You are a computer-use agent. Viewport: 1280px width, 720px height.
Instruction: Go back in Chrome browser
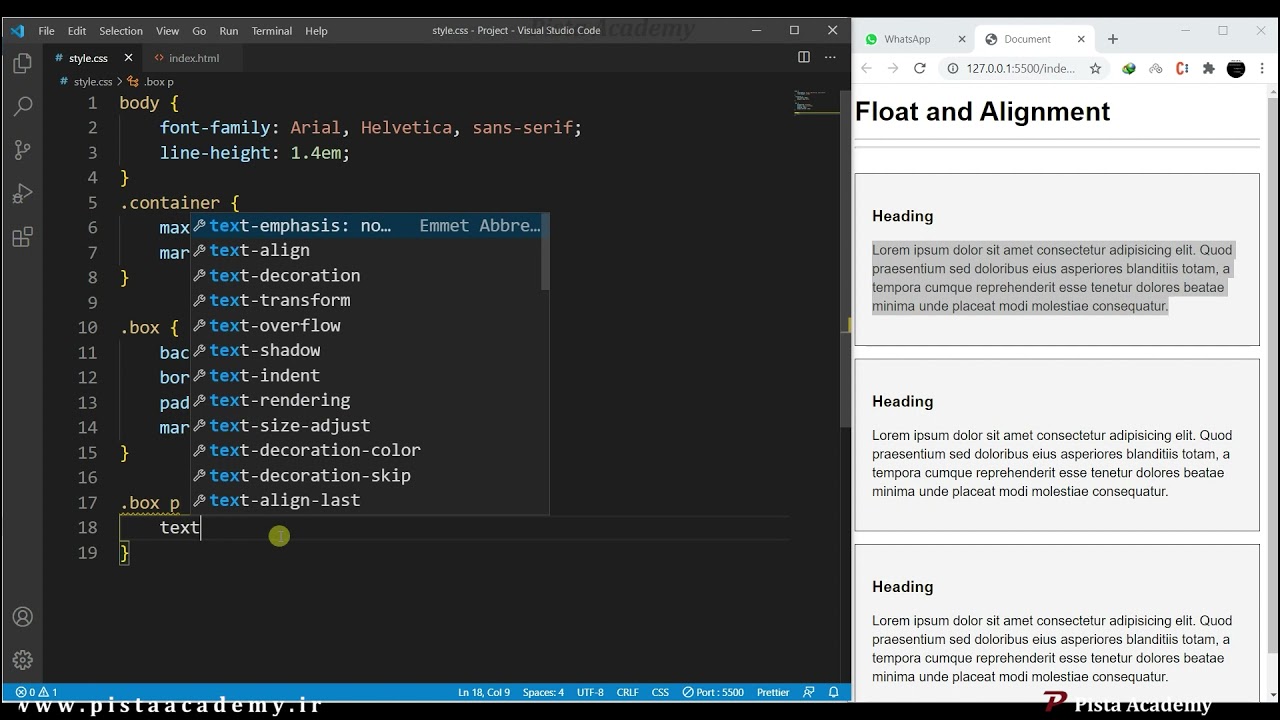click(x=866, y=69)
